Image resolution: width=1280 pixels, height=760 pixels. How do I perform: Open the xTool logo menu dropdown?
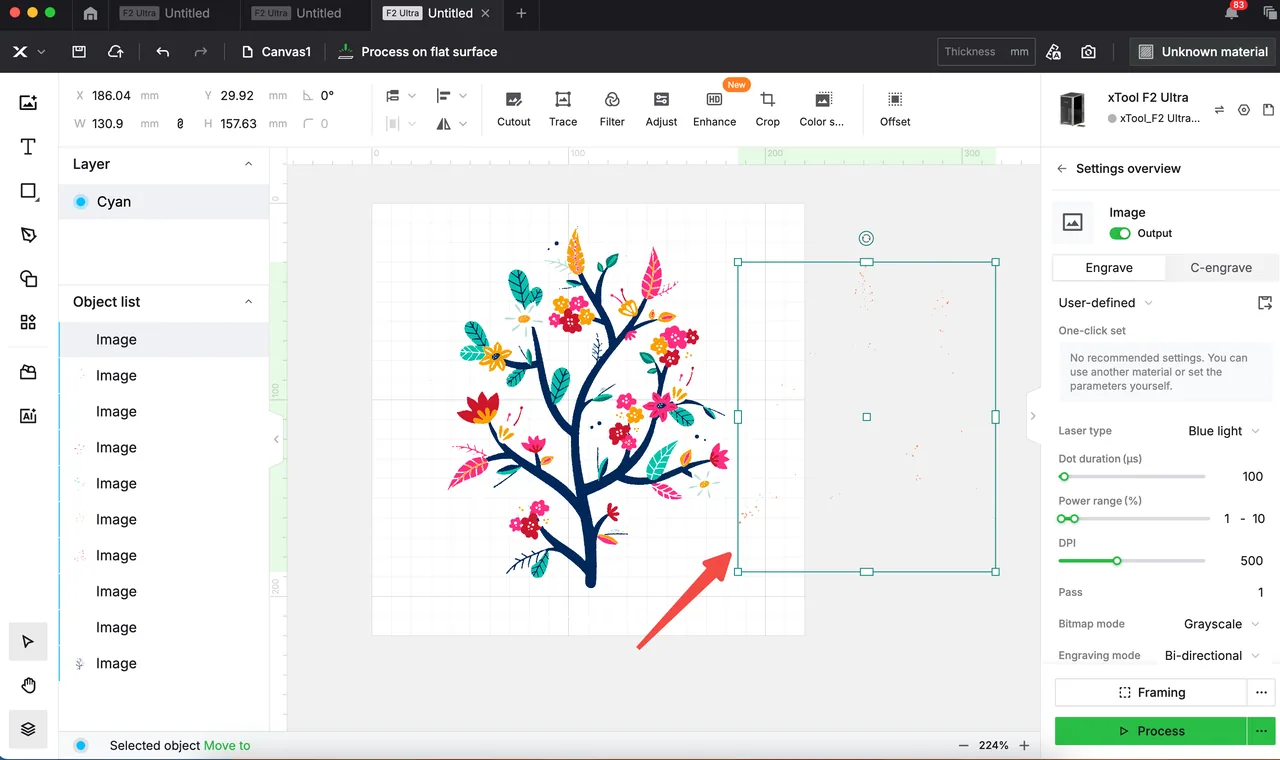point(28,52)
